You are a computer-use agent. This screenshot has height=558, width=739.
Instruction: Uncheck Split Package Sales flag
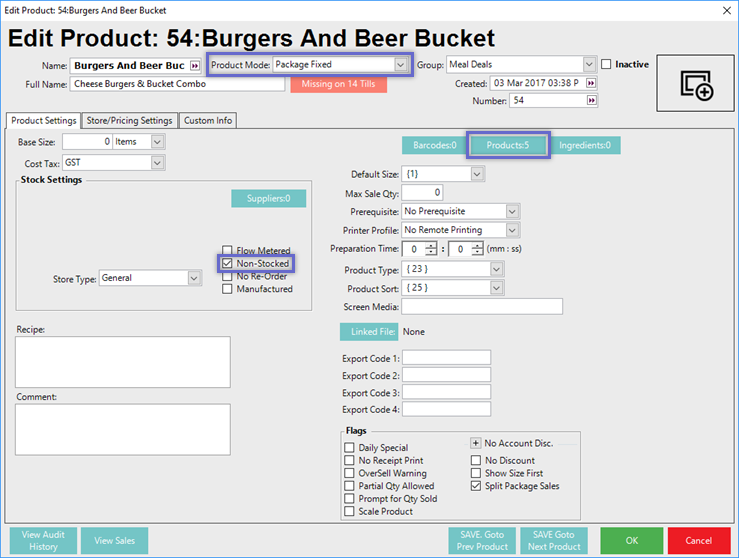(x=476, y=486)
